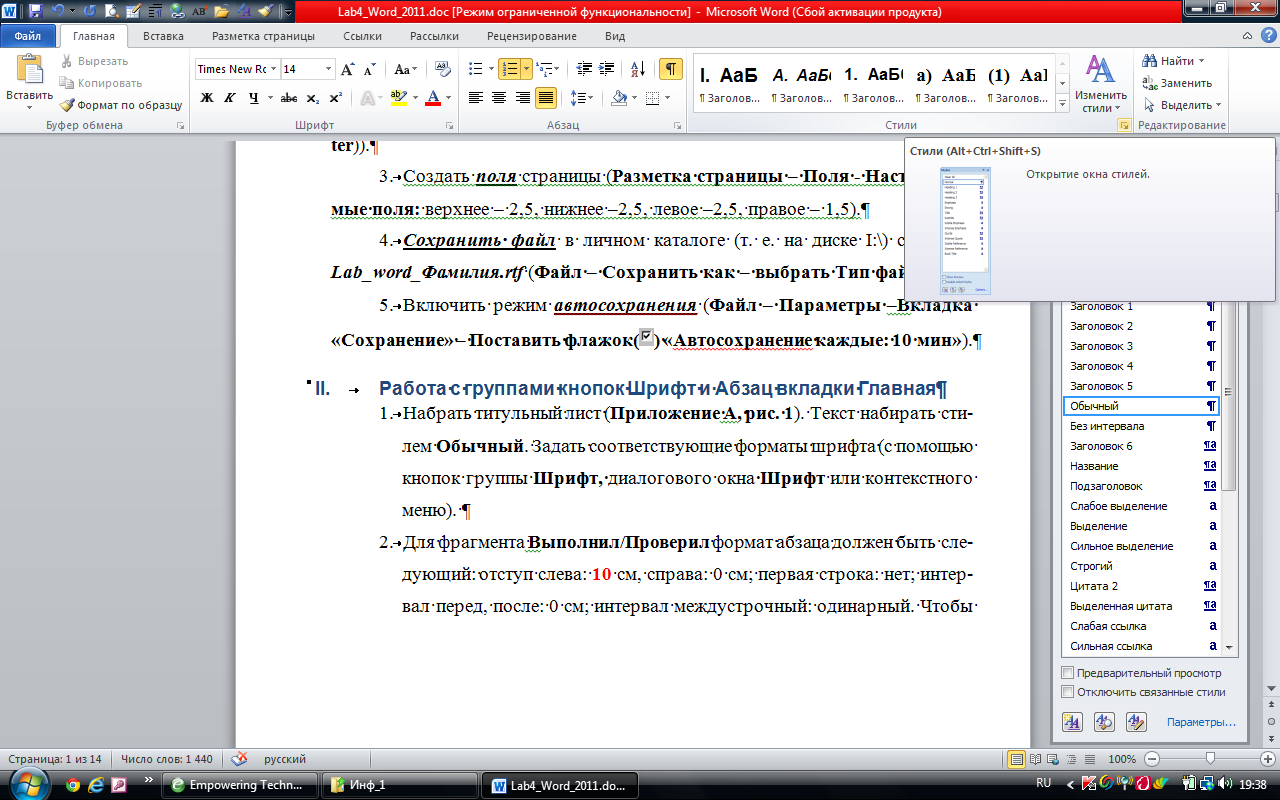Open the styles window dialog launcher
This screenshot has width=1280, height=800.
click(x=1123, y=125)
